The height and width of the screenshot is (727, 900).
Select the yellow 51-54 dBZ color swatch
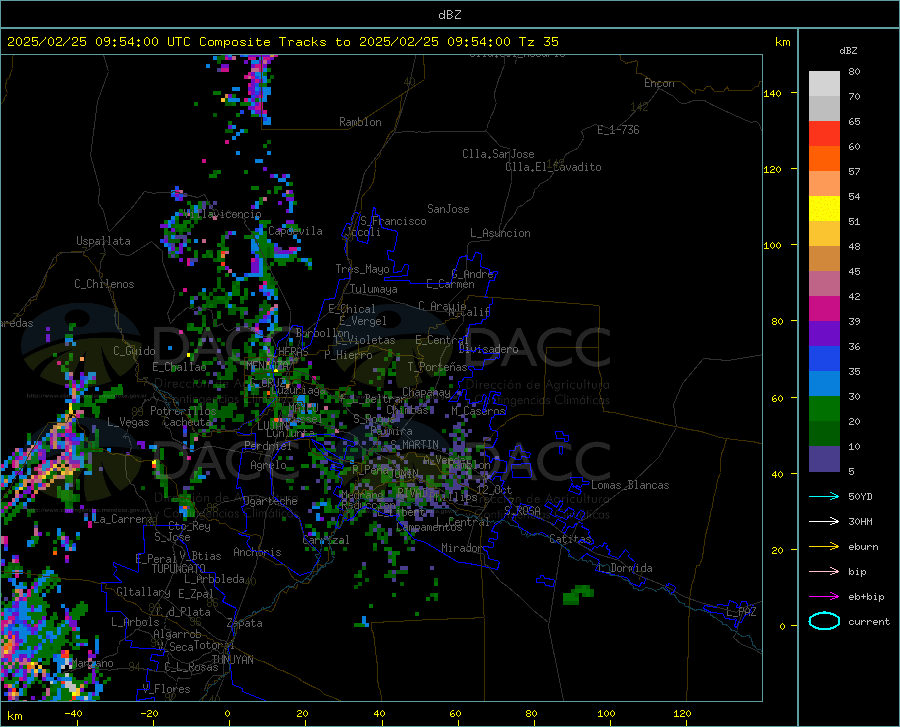(x=824, y=209)
